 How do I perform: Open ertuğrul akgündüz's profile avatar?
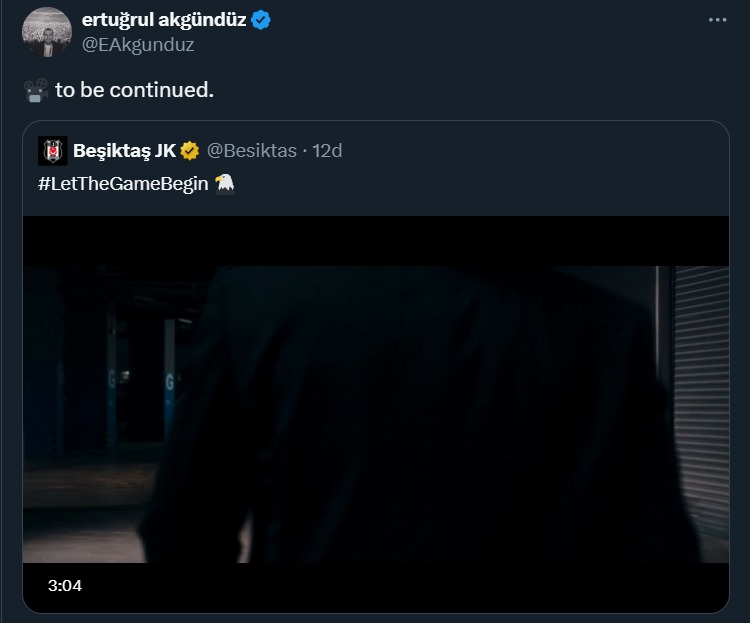click(47, 32)
